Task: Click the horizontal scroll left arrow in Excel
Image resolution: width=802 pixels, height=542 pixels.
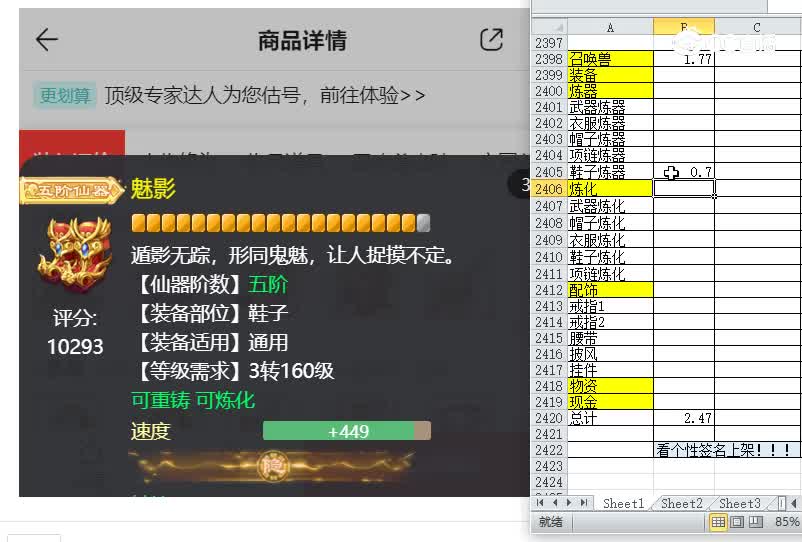Action: (x=794, y=503)
